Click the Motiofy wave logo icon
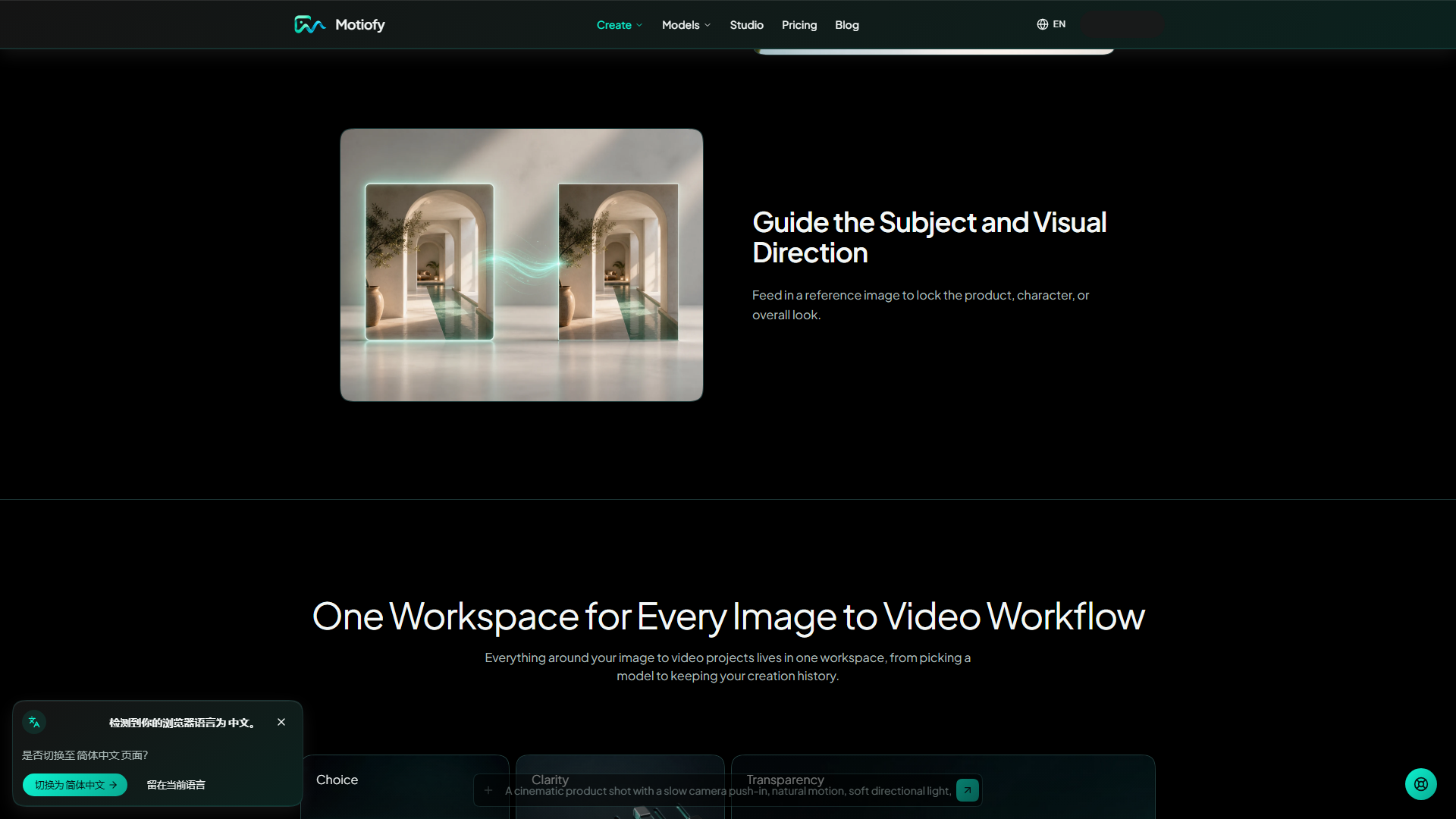 [x=309, y=25]
